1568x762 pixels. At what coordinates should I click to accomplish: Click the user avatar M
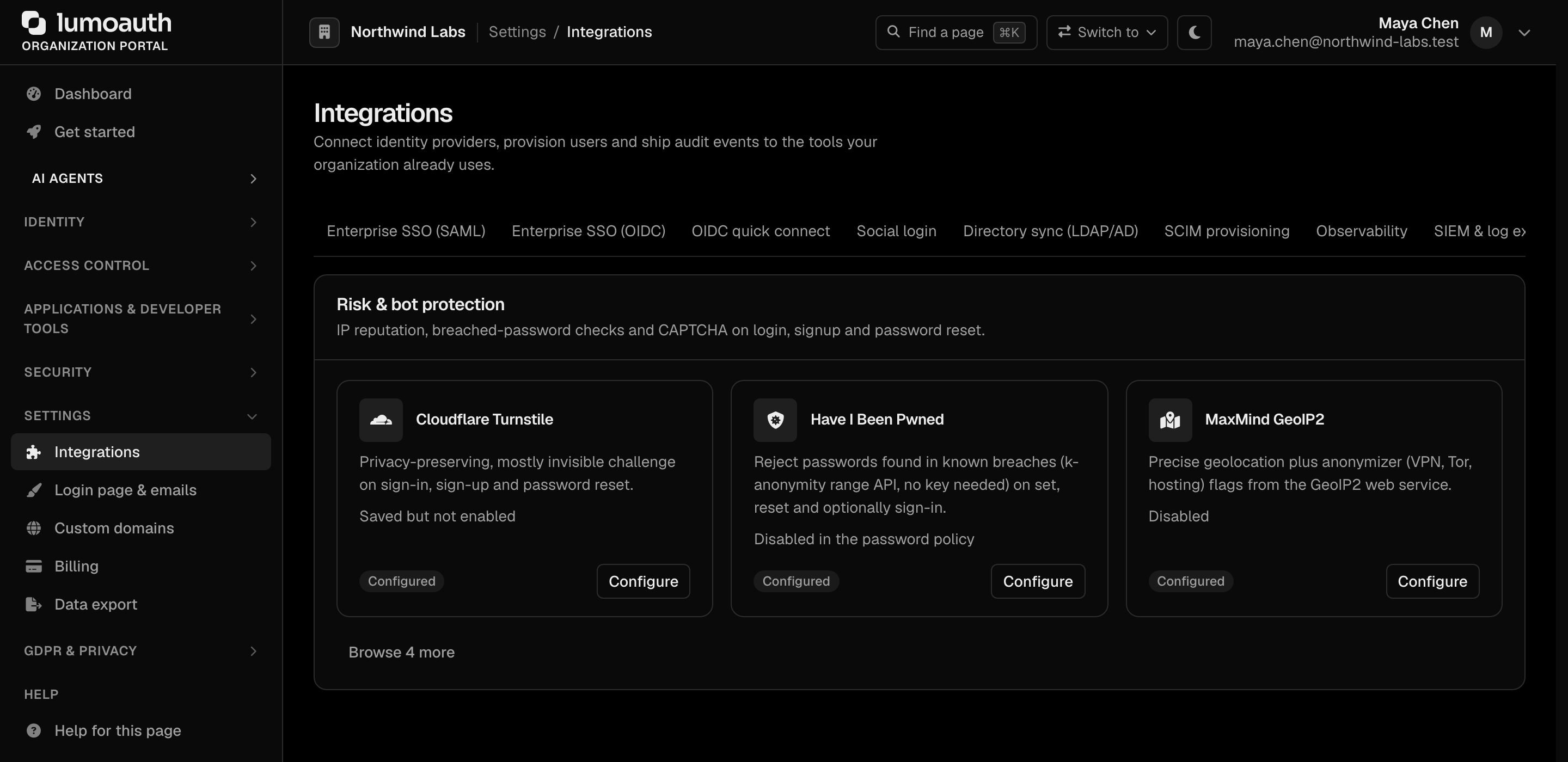[x=1486, y=32]
